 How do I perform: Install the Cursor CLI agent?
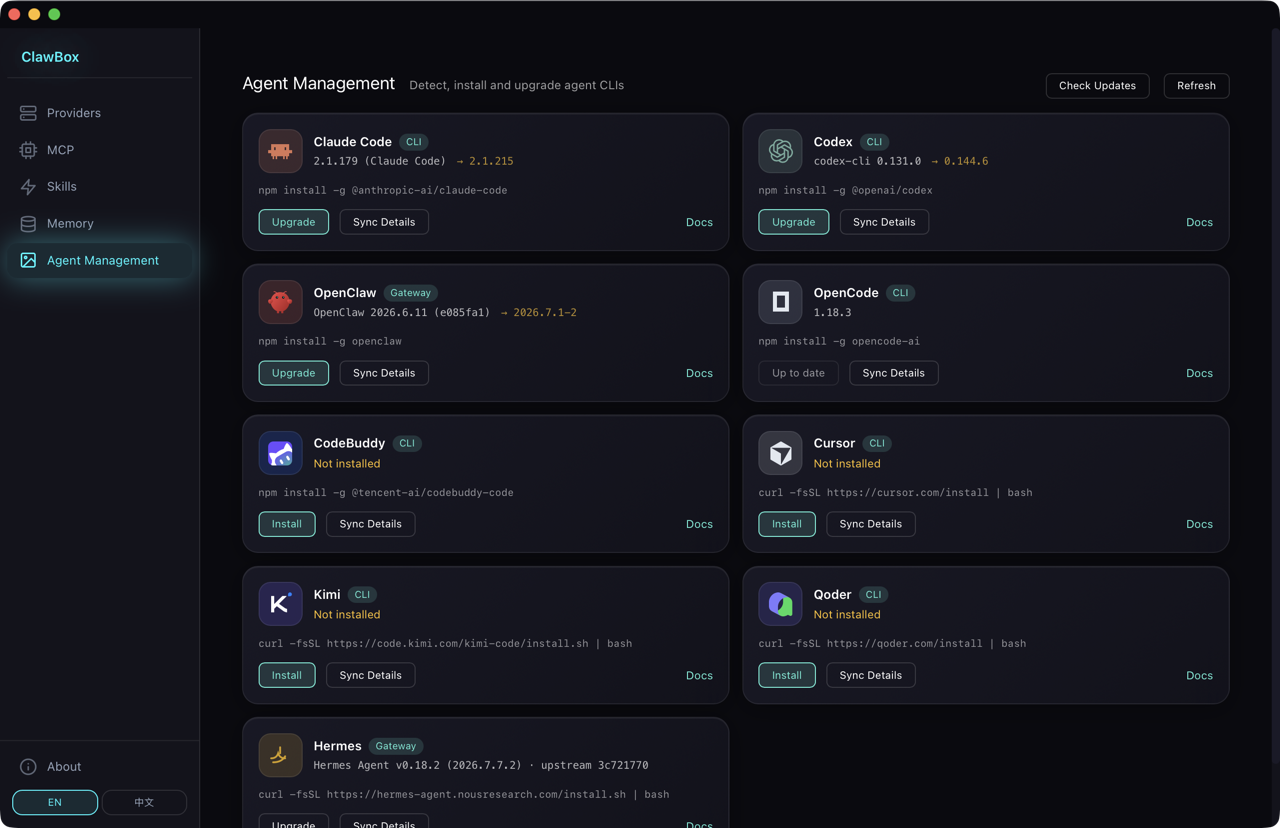pos(787,524)
